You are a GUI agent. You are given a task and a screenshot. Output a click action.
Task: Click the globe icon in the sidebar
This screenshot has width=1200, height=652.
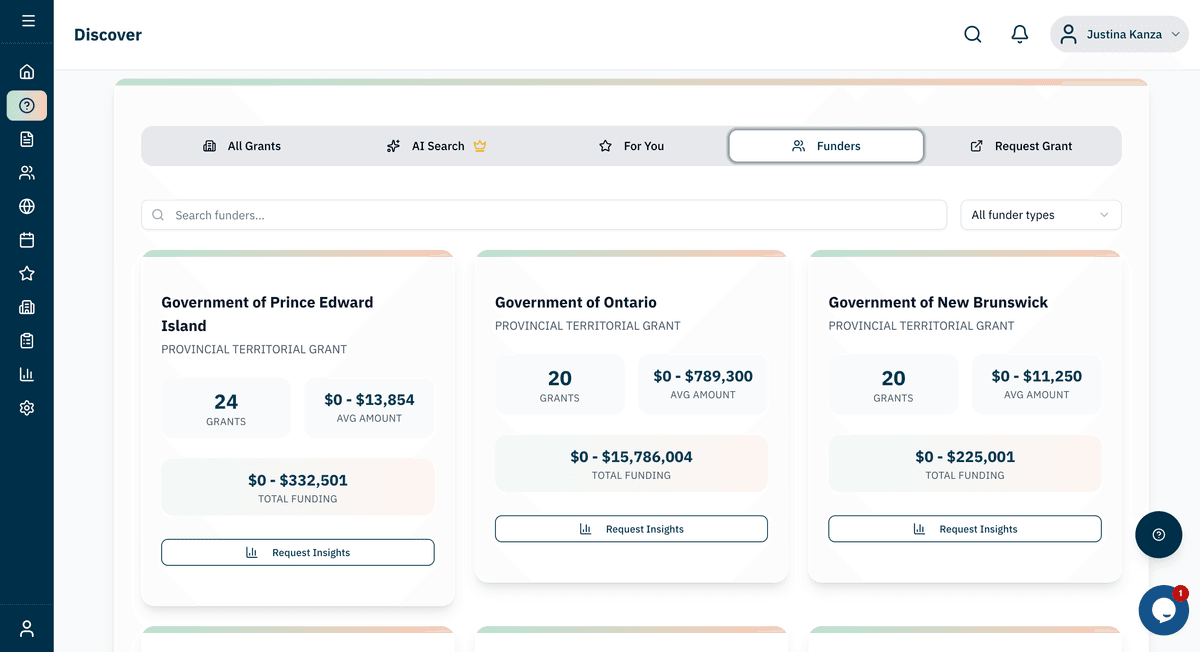pyautogui.click(x=26, y=206)
